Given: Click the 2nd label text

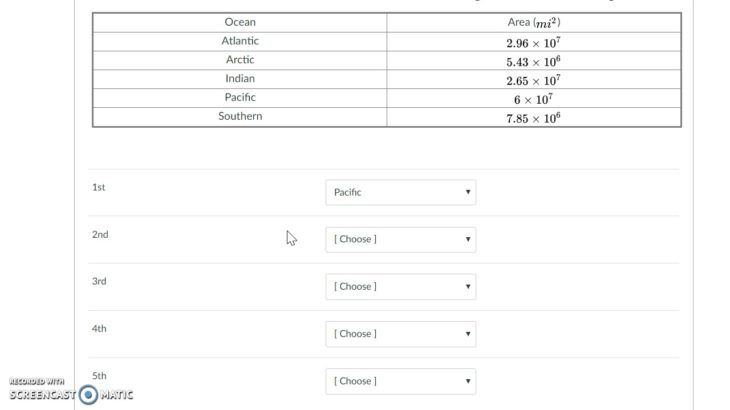Looking at the screenshot, I should coord(100,235).
